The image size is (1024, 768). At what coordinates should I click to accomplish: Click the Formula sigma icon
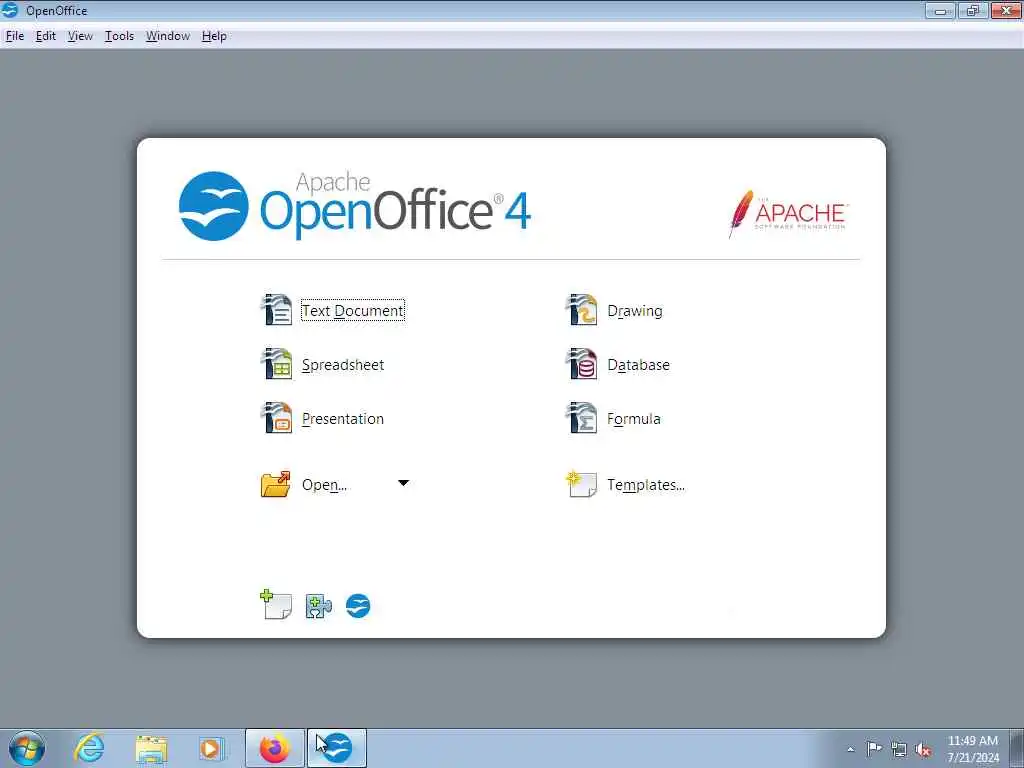click(581, 418)
